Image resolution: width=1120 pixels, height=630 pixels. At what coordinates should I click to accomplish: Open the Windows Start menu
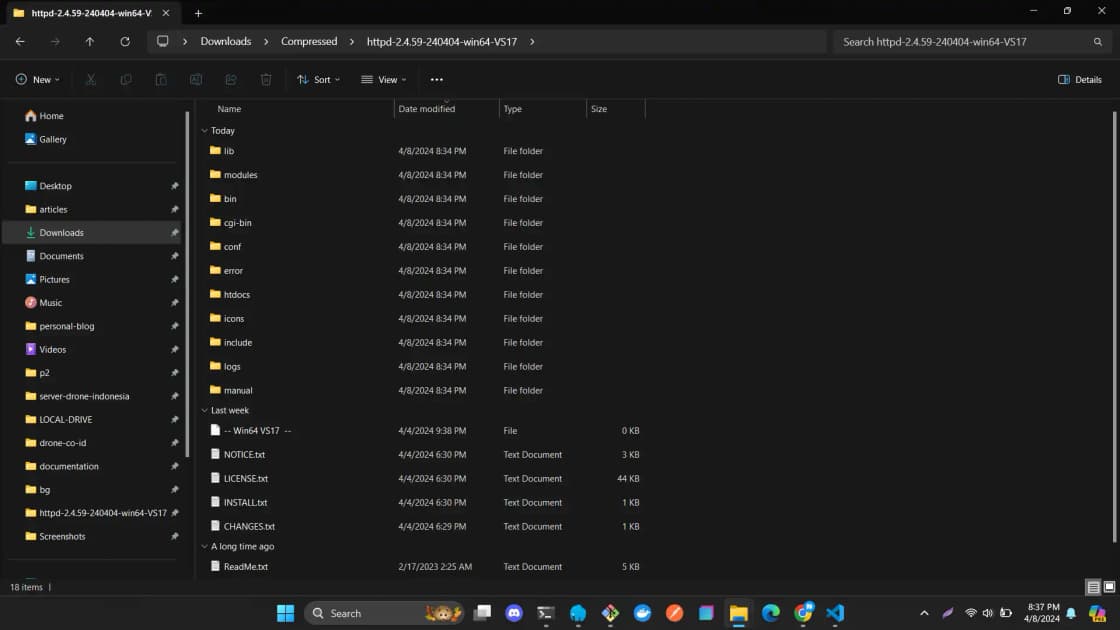pyautogui.click(x=286, y=613)
